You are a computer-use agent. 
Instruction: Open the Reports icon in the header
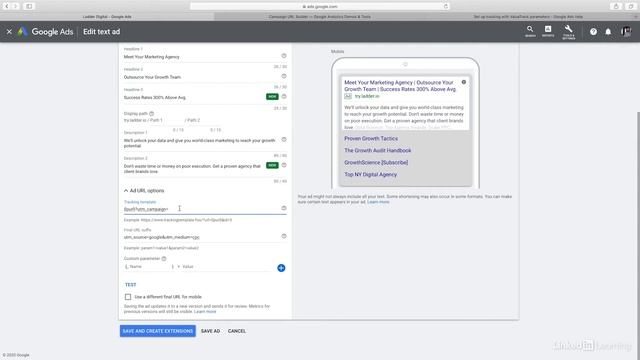point(548,31)
